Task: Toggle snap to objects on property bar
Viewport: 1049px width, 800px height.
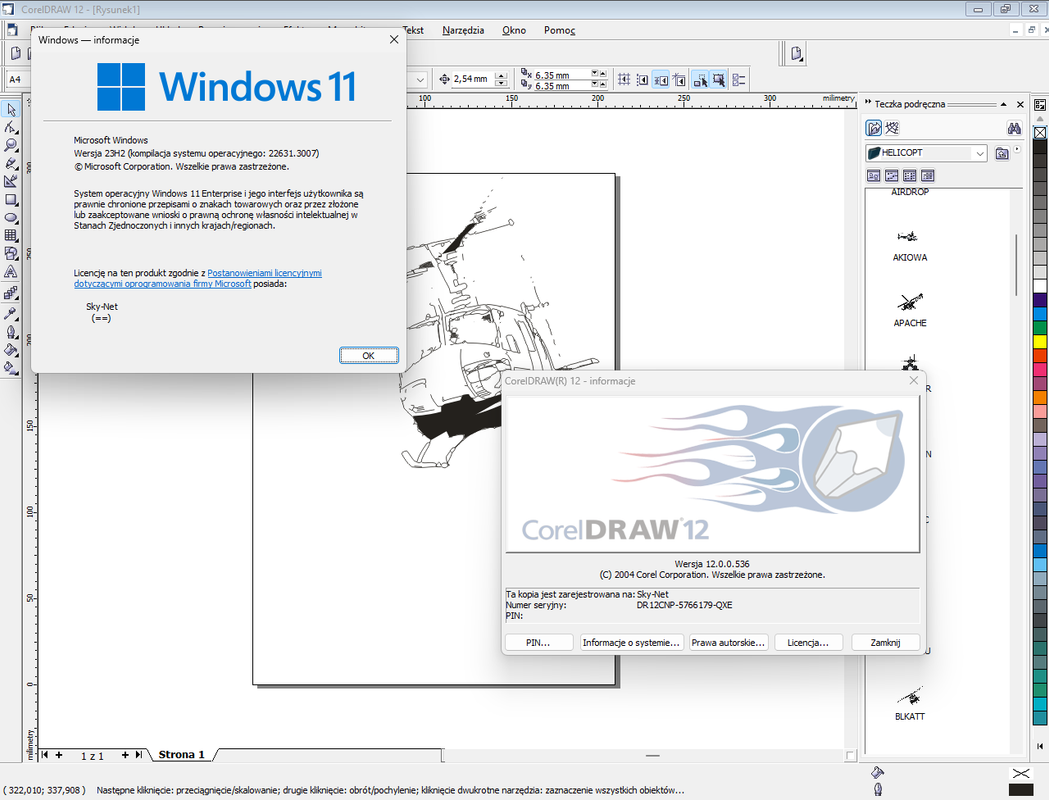Action: [x=661, y=80]
